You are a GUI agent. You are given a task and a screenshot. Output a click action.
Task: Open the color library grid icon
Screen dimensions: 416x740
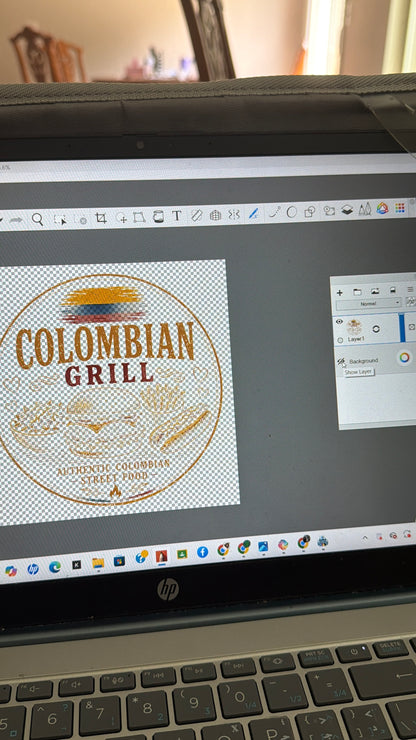400,208
